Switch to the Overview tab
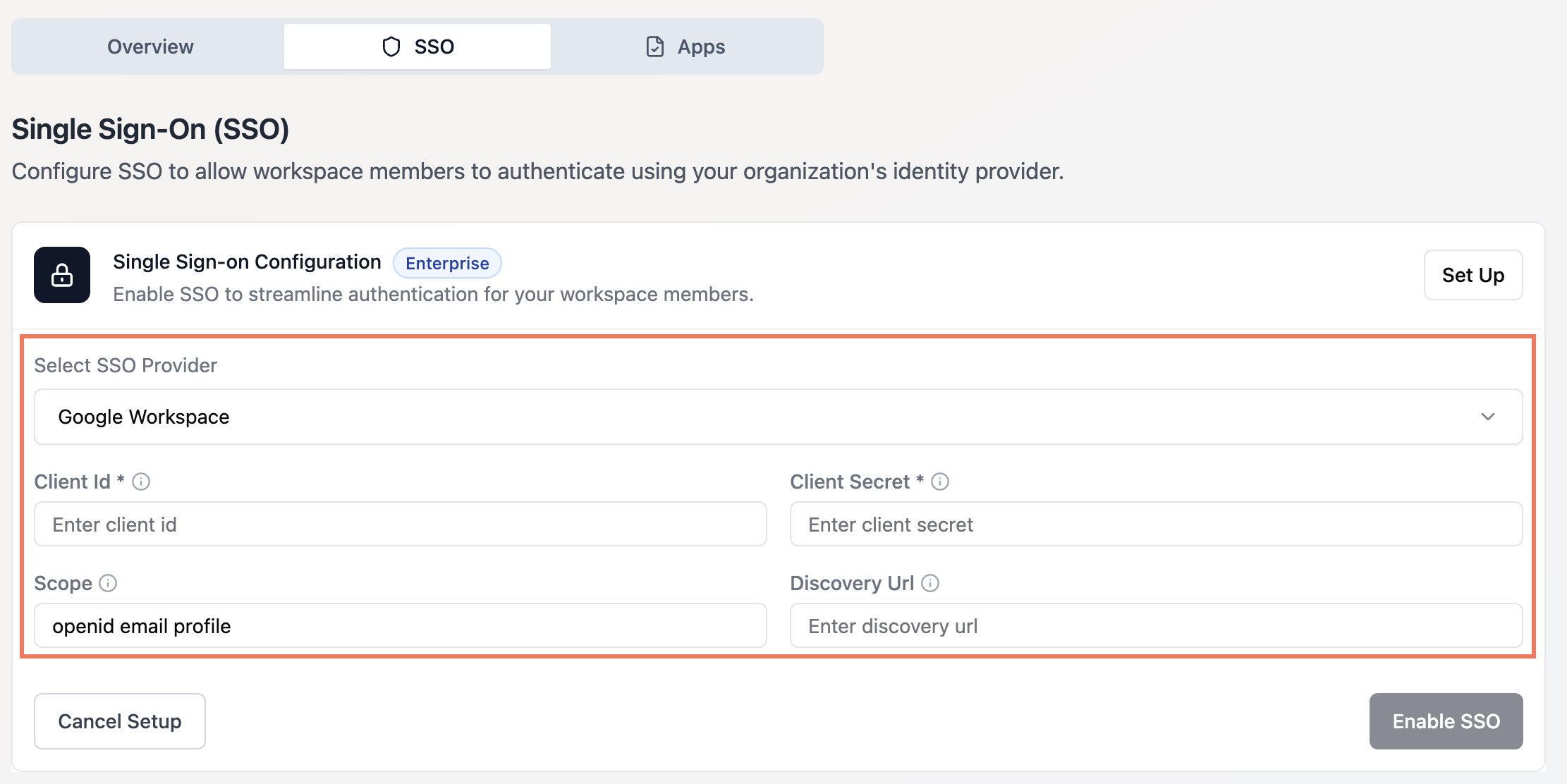Viewport: 1567px width, 784px height. pyautogui.click(x=150, y=47)
